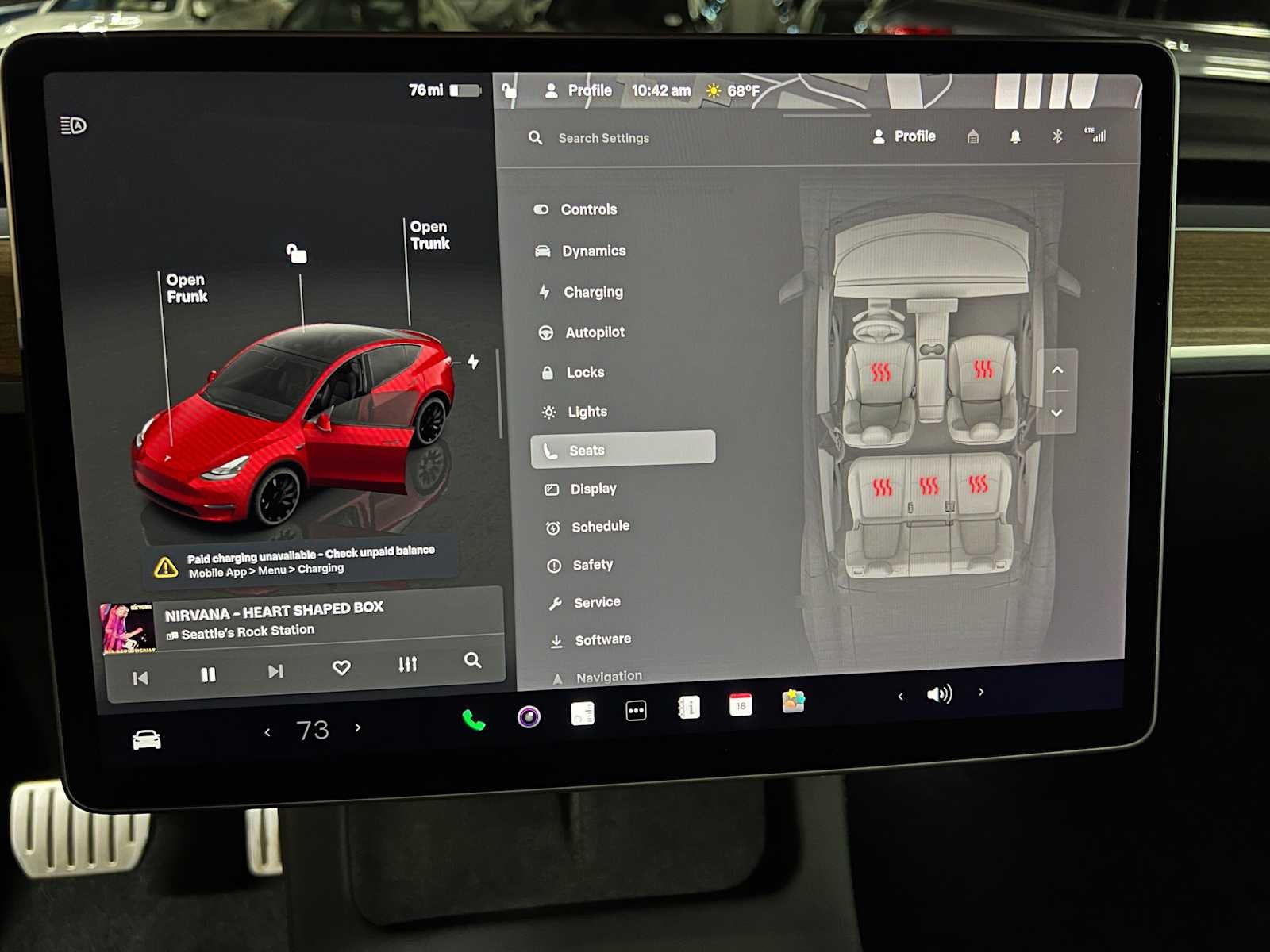Toggle the rear right seat heater
Viewport: 1270px width, 952px height.
(x=978, y=484)
